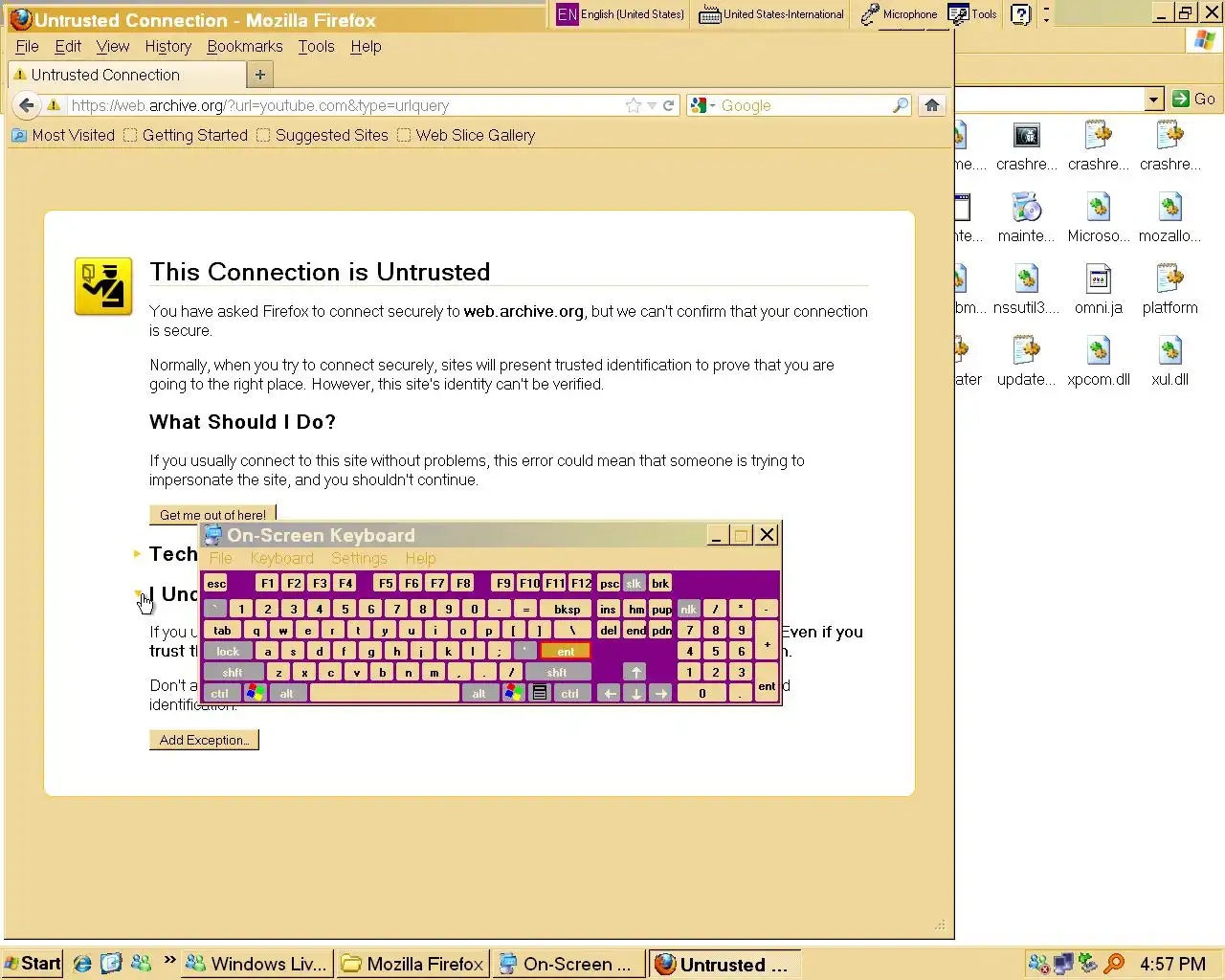1225x980 pixels.
Task: Open the nssutil3... file icon
Action: (1026, 290)
